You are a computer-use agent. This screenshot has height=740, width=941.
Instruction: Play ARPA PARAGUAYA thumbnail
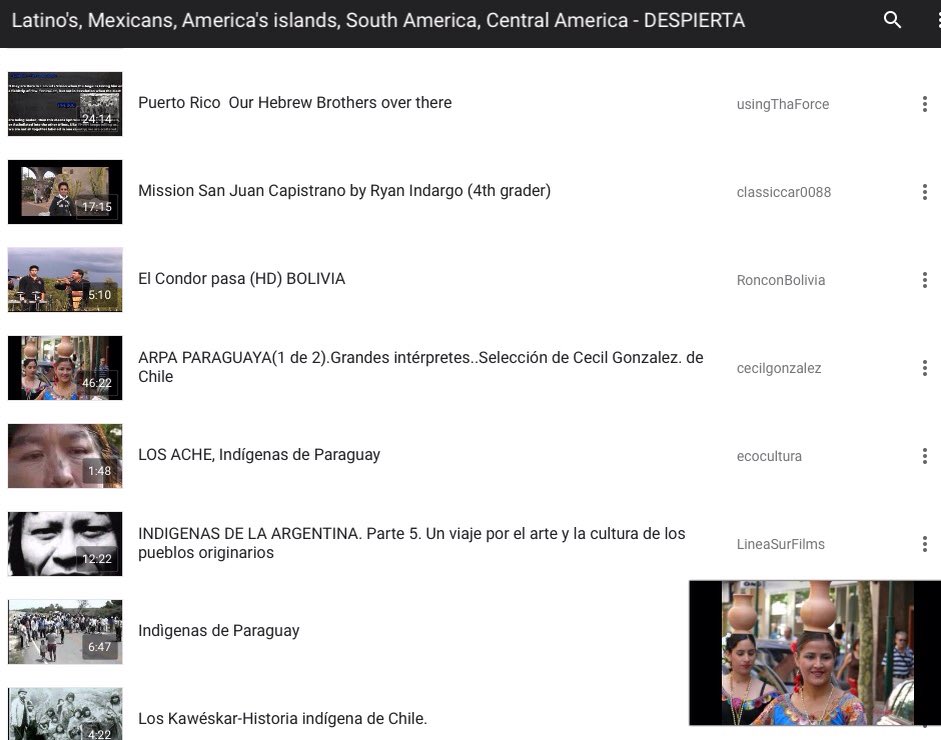64,367
